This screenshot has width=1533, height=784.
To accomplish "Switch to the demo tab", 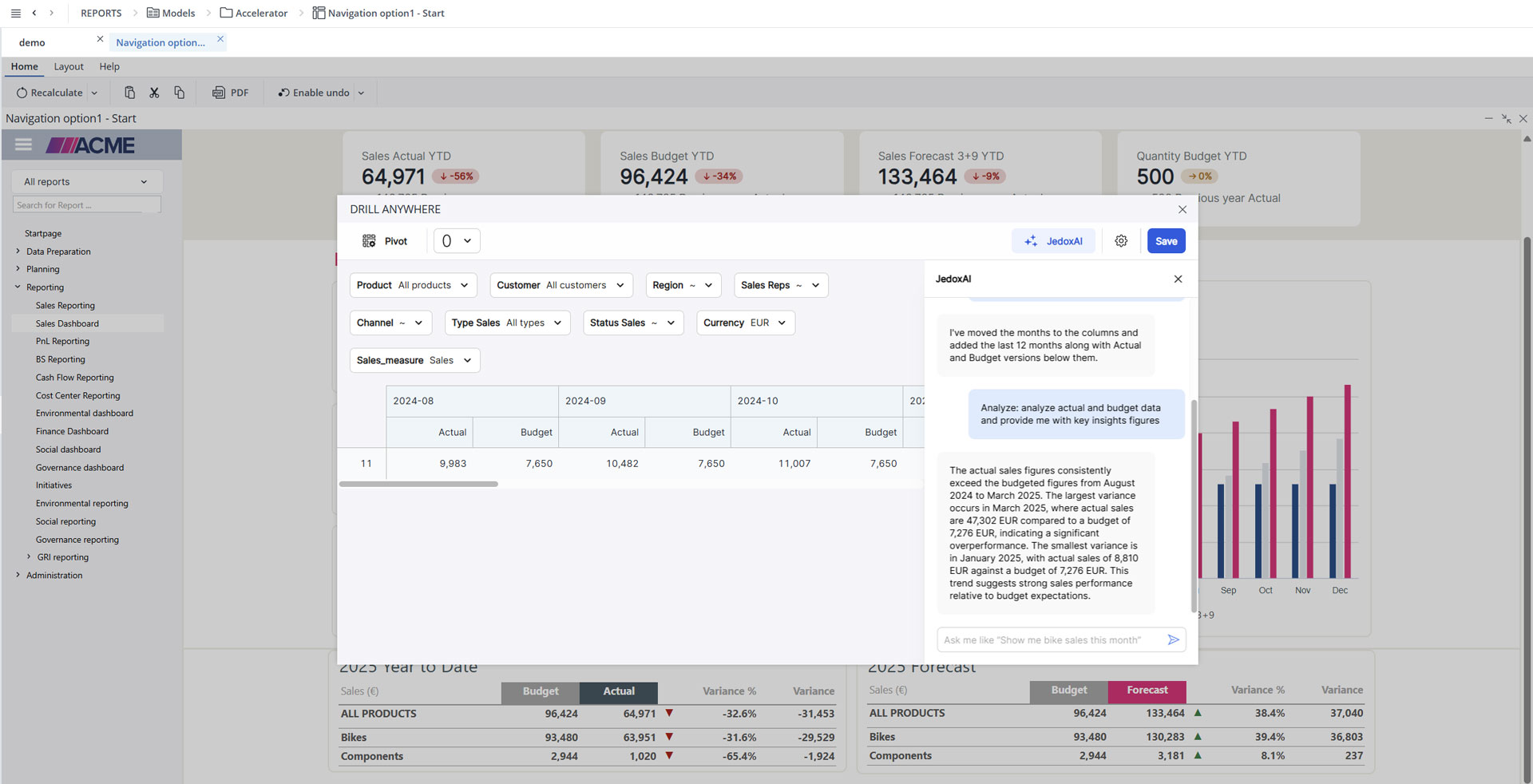I will click(x=32, y=42).
